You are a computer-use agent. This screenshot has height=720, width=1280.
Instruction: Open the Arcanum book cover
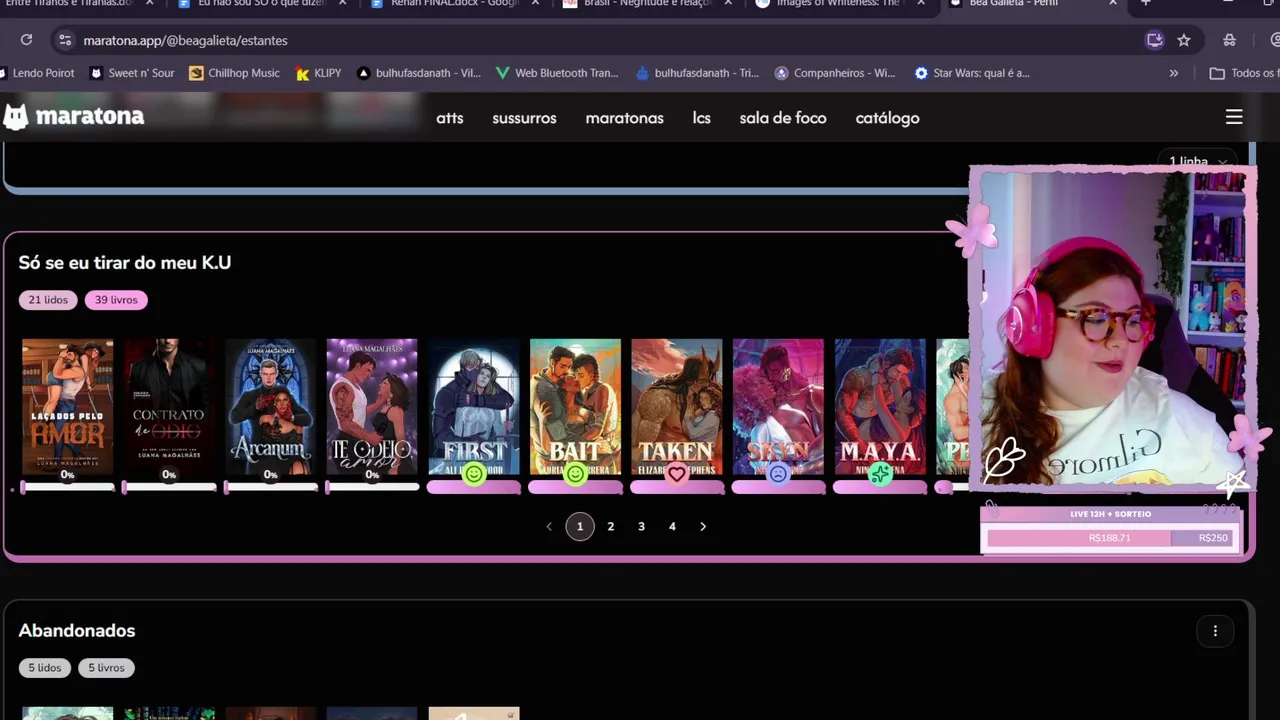coord(271,406)
